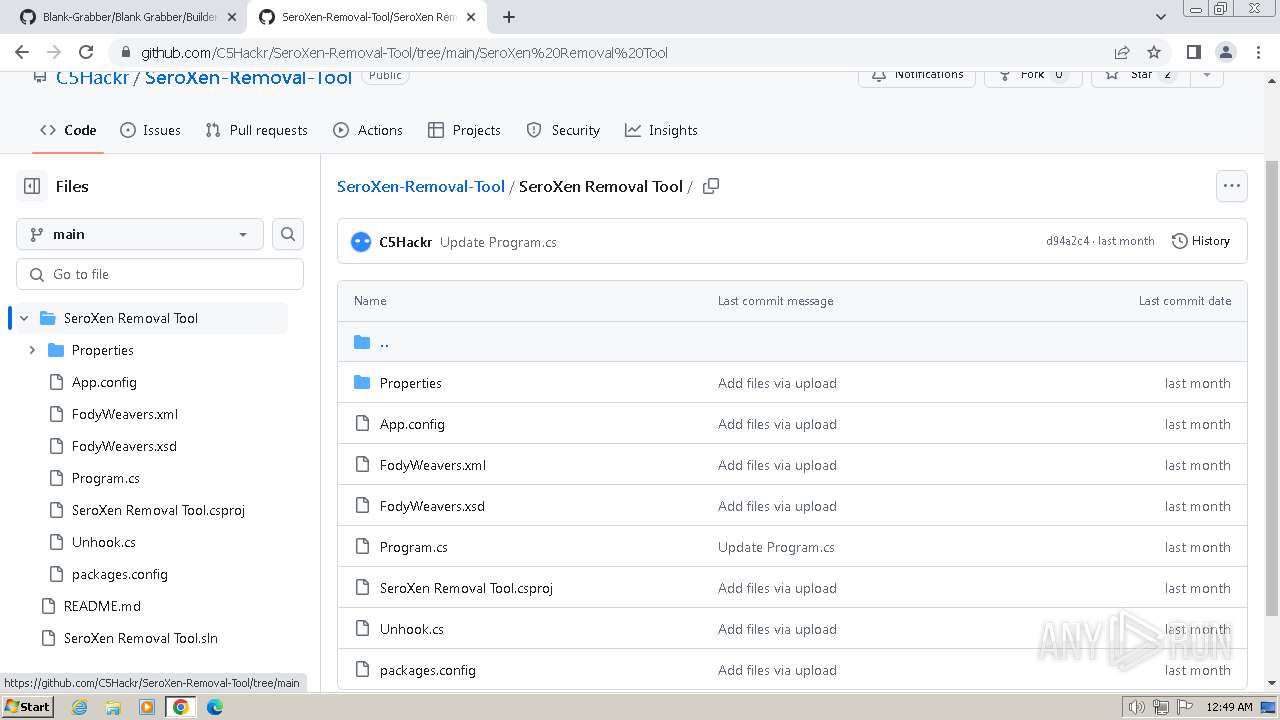
Task: Click the share page icon in address bar
Action: (1122, 52)
